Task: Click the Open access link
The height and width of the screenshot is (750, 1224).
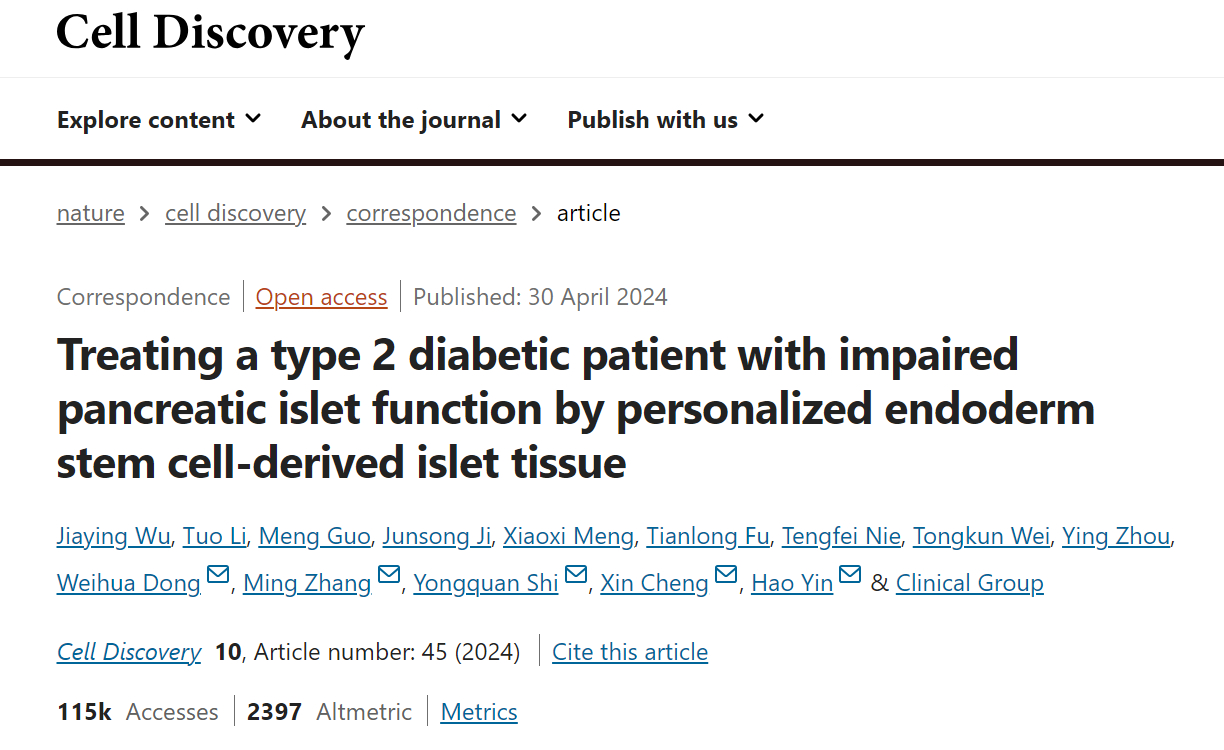Action: (x=321, y=297)
